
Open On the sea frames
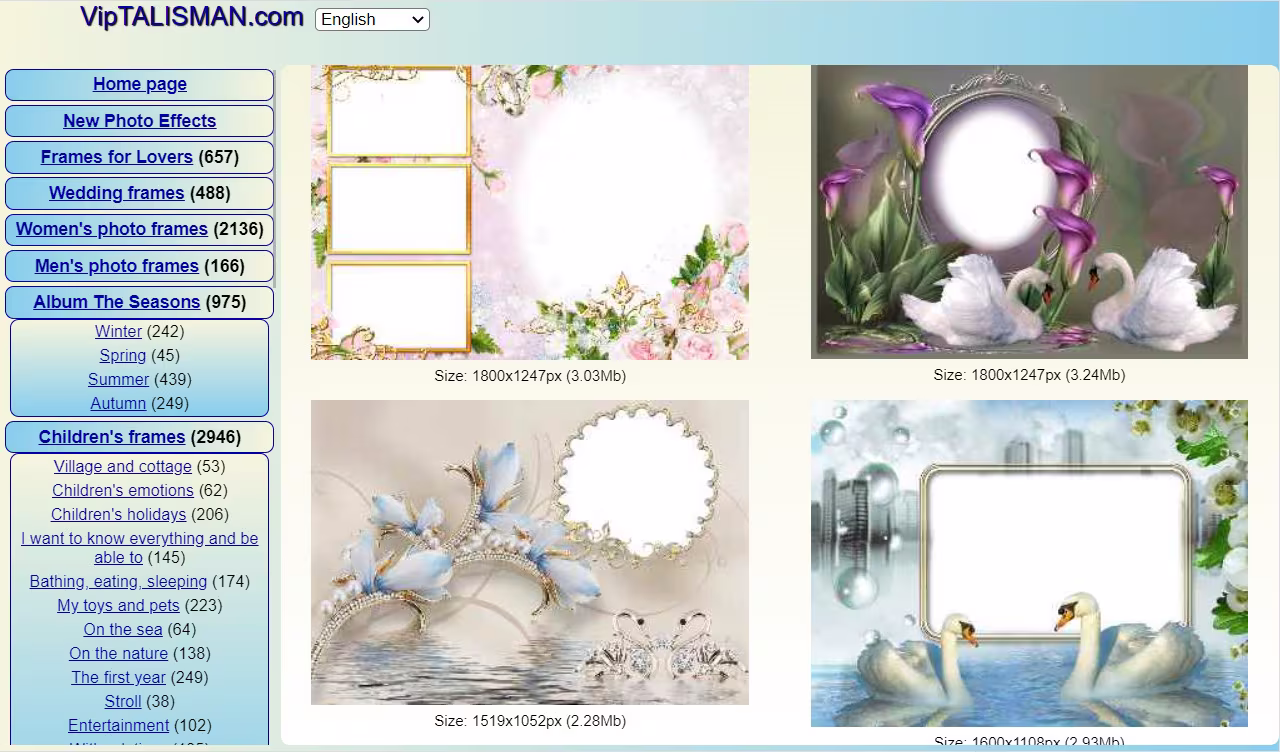(123, 629)
